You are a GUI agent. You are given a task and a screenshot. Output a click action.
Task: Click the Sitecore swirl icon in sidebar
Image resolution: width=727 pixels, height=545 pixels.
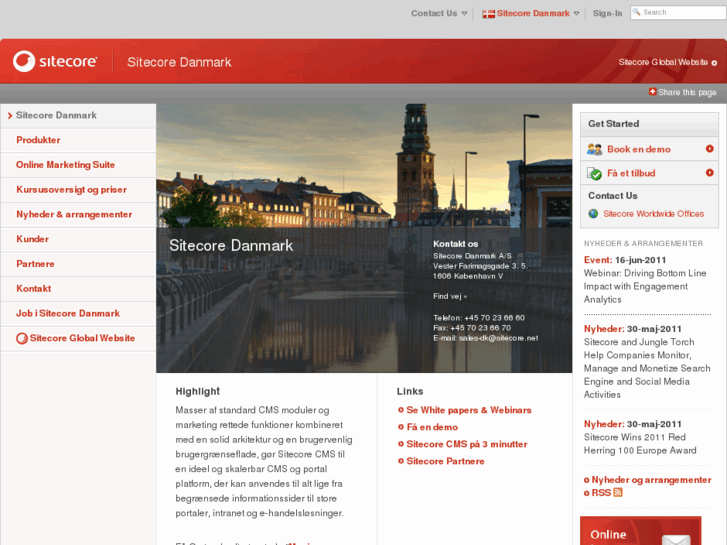(22, 339)
